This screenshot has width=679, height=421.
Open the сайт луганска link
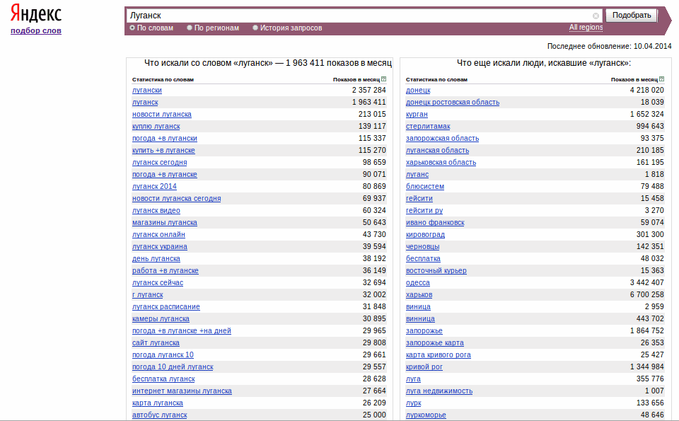(x=155, y=343)
